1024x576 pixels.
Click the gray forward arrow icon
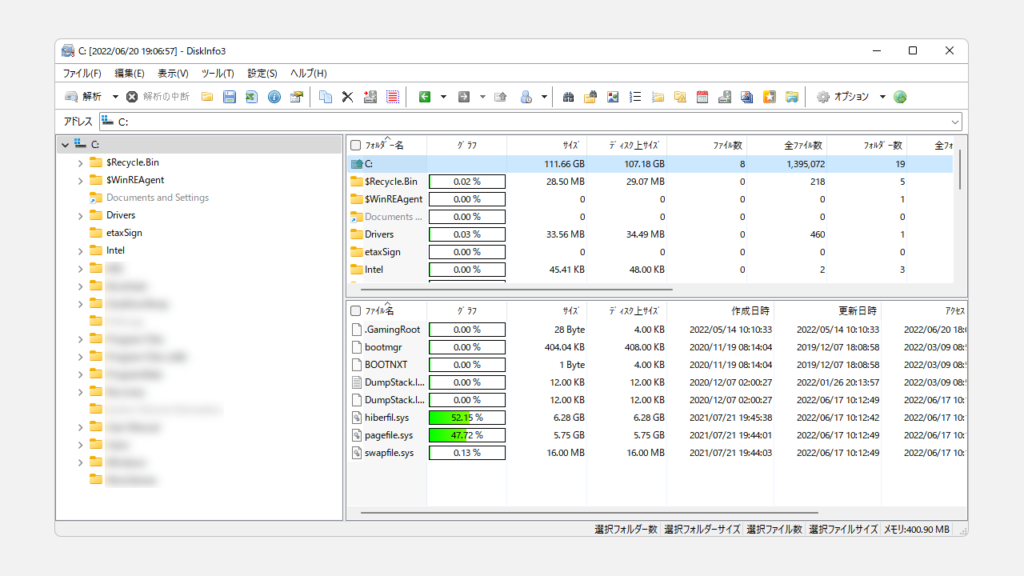[x=464, y=97]
